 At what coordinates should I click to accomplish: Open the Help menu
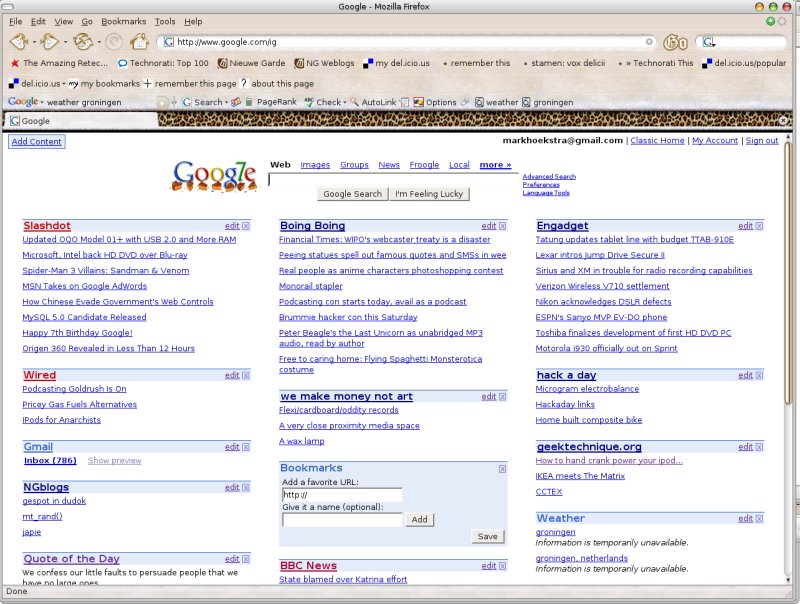click(x=193, y=21)
